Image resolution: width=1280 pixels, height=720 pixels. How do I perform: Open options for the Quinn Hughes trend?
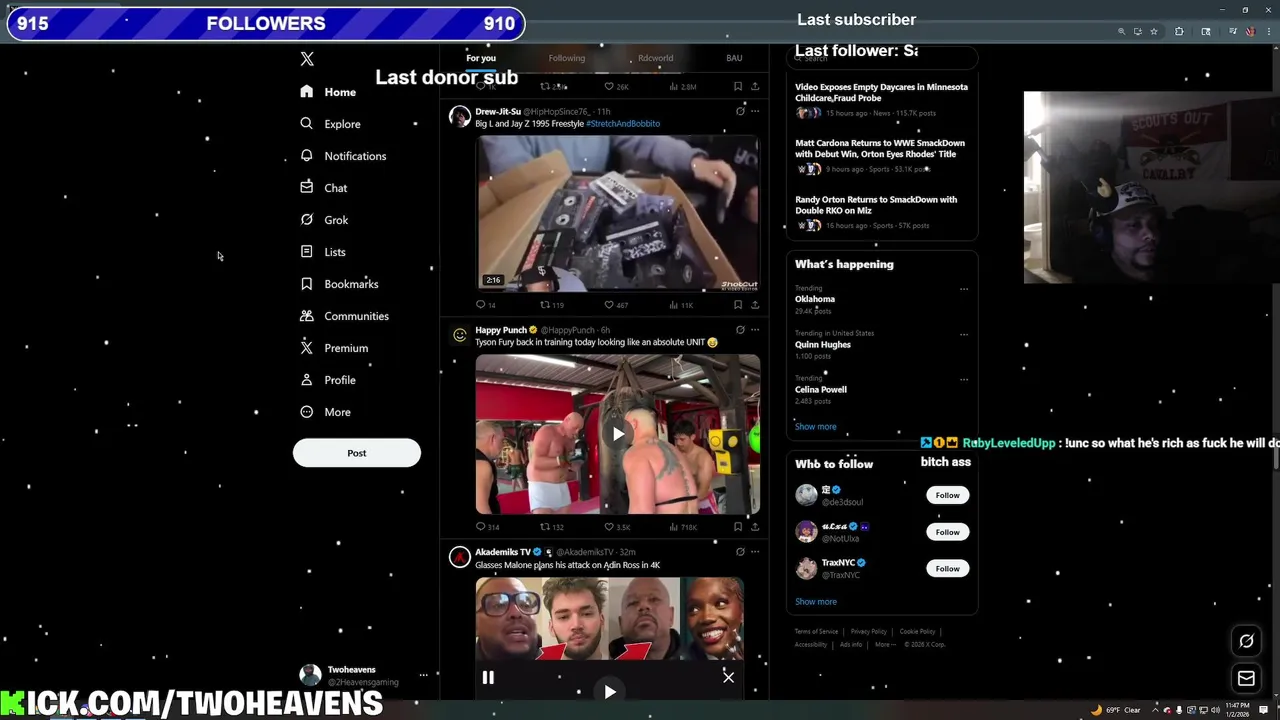pos(964,334)
